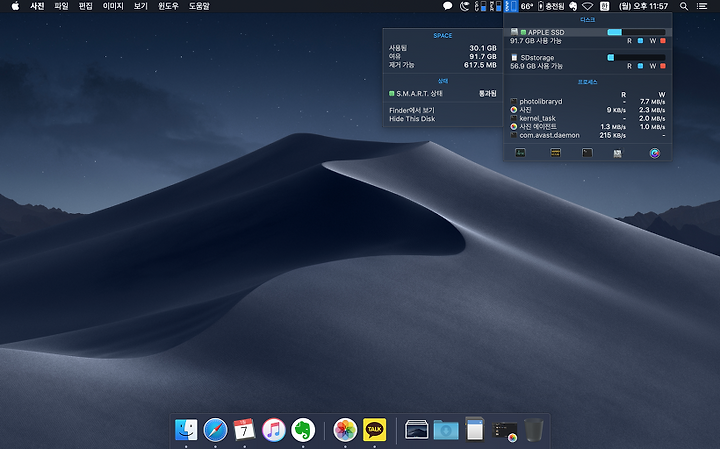Open iTunes from the Dock

coord(274,430)
